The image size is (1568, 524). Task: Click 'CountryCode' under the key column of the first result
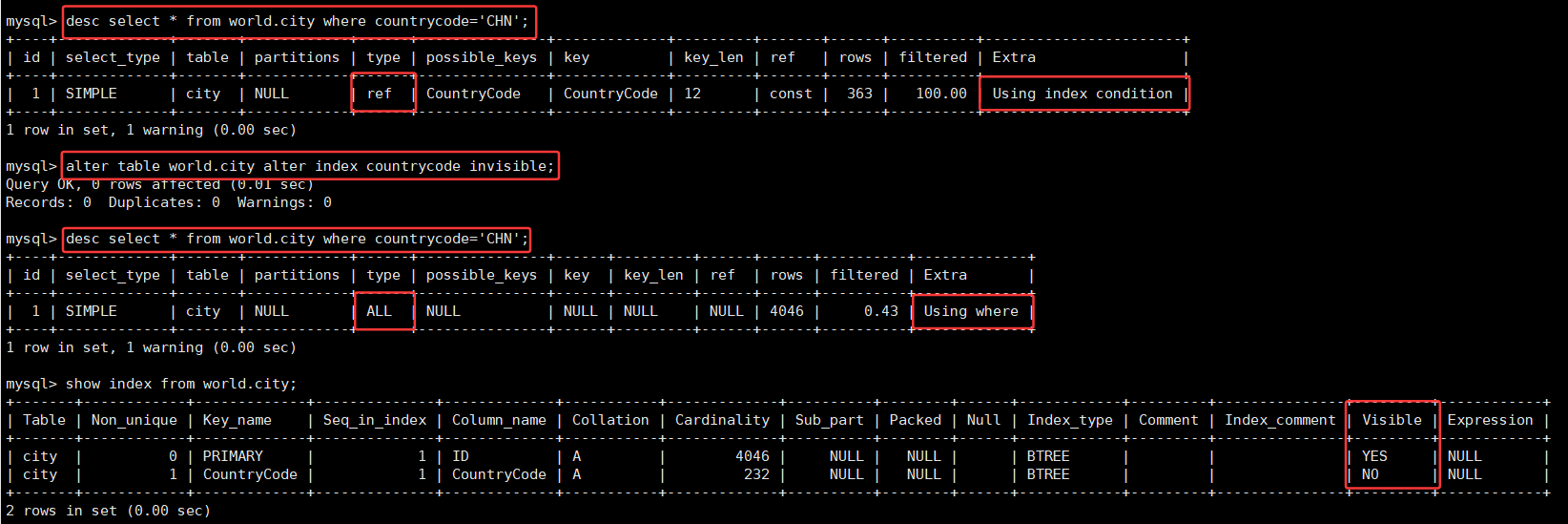click(610, 94)
